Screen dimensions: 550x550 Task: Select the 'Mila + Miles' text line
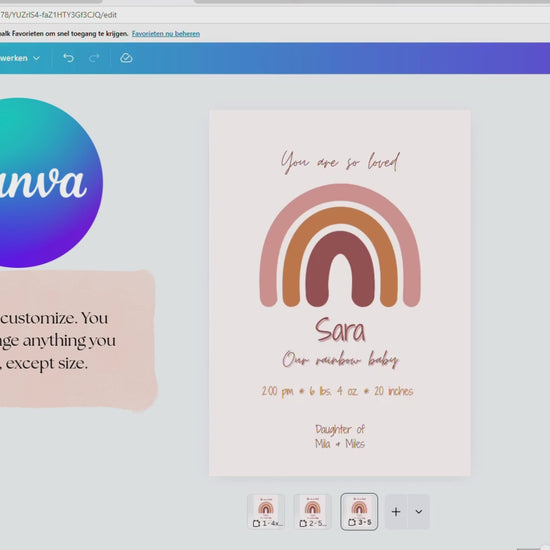[340, 444]
